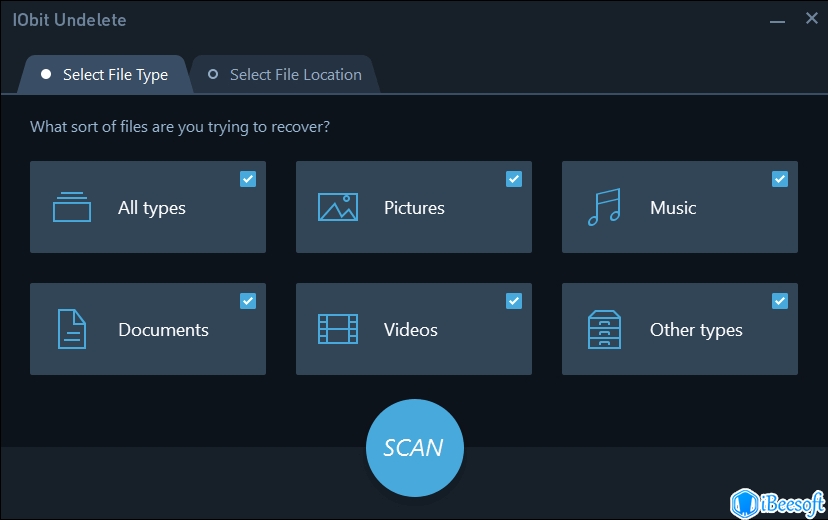The height and width of the screenshot is (520, 828).
Task: Click the Documents page icon
Action: [x=72, y=329]
